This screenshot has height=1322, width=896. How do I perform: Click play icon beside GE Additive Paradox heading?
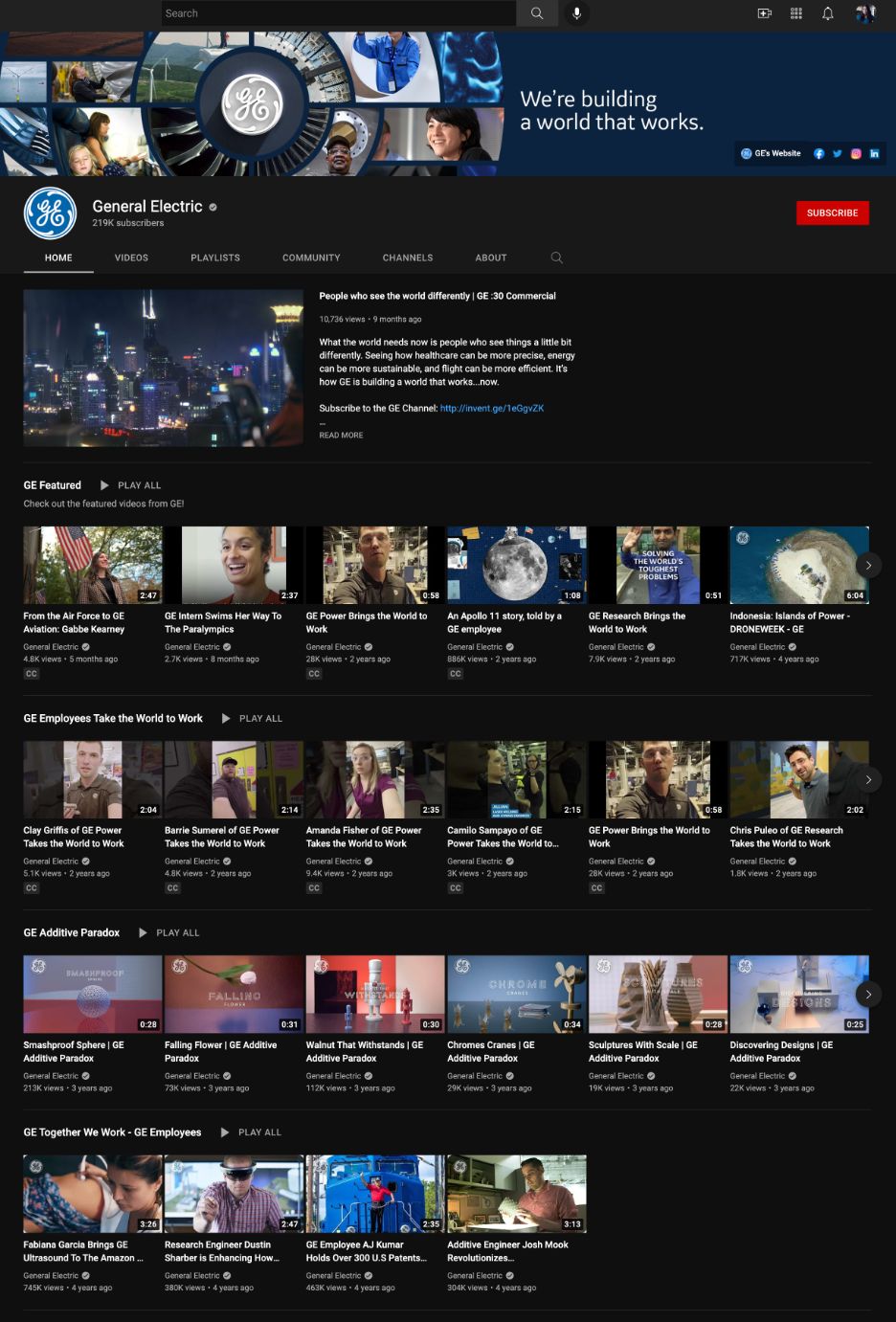143,932
